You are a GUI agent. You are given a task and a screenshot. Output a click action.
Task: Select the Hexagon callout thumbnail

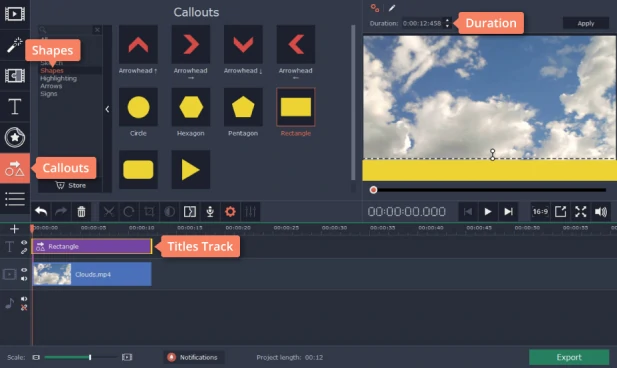[x=191, y=107]
